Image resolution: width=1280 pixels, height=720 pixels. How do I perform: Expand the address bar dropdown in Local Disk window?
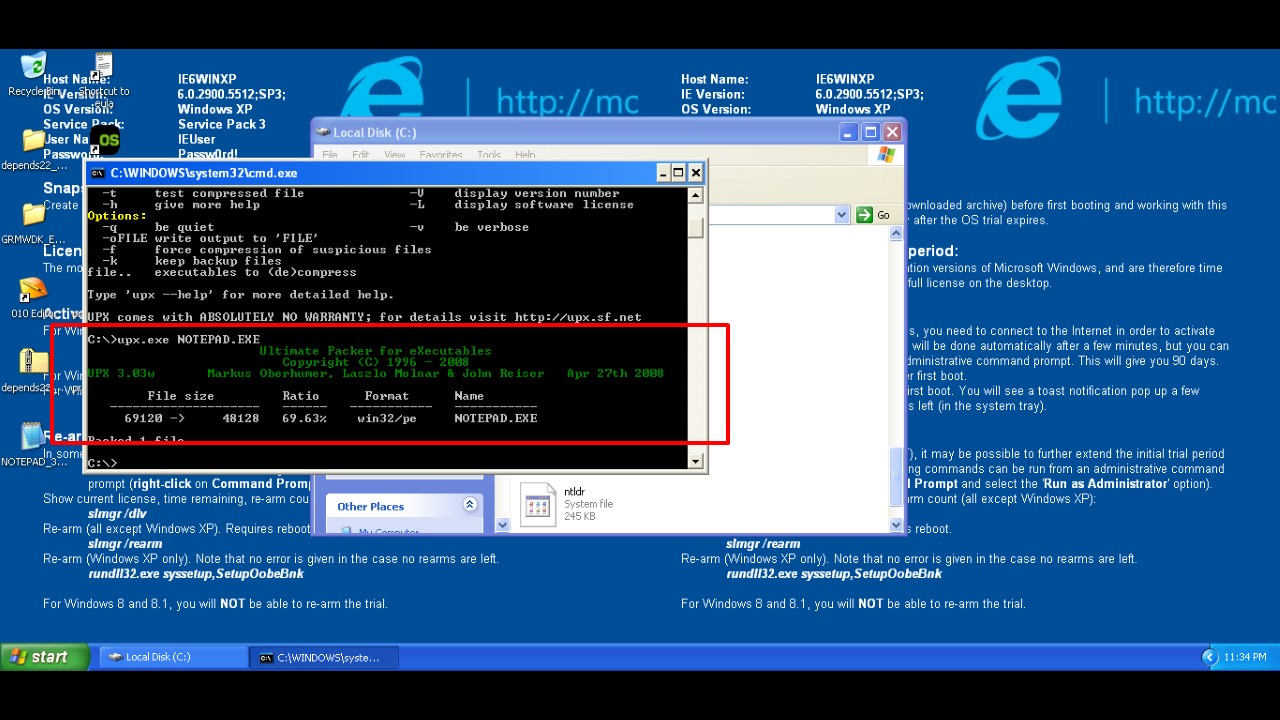tap(841, 215)
